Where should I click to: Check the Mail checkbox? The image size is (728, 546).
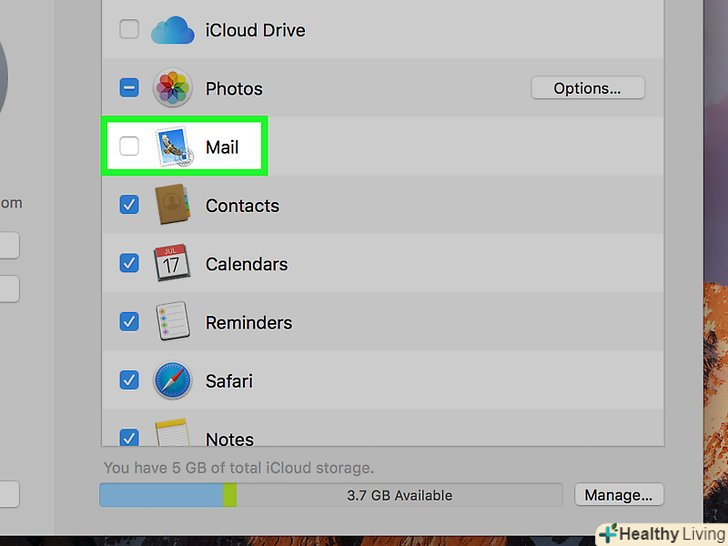coord(129,147)
